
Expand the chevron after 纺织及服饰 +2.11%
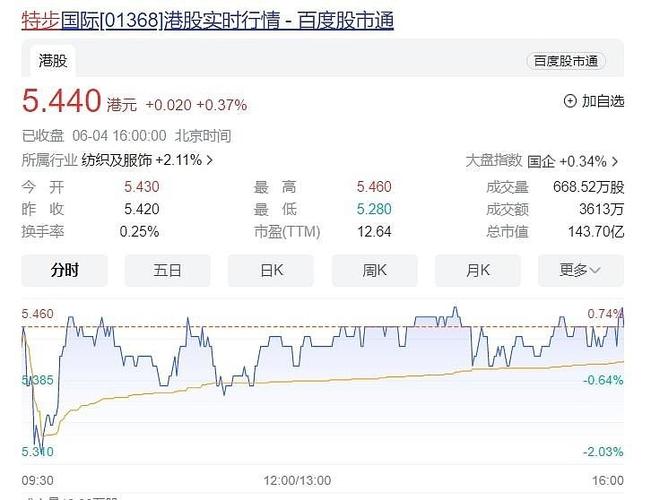pos(210,160)
